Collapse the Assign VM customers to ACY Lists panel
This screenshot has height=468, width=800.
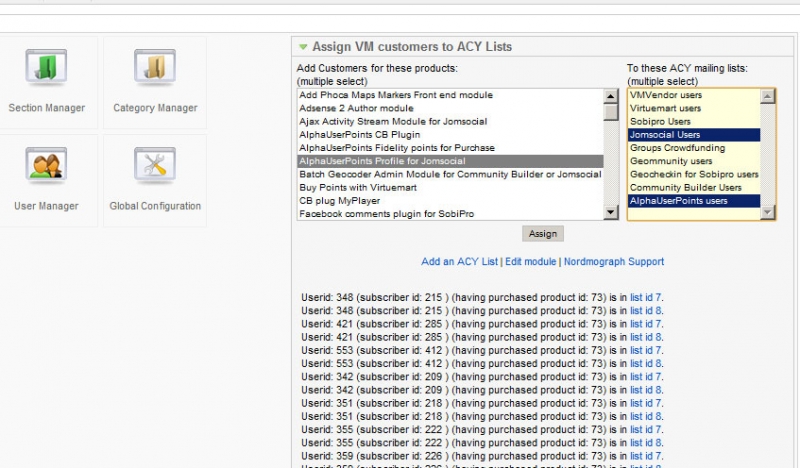point(303,47)
